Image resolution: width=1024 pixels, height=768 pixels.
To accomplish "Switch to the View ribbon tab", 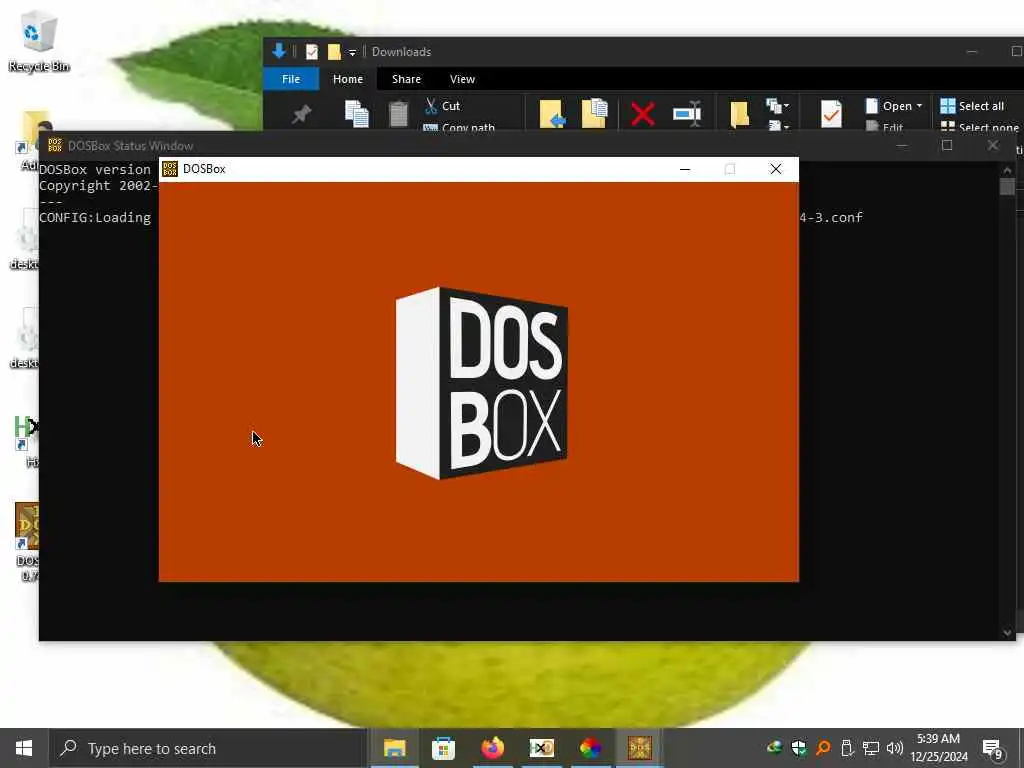I will click(462, 79).
